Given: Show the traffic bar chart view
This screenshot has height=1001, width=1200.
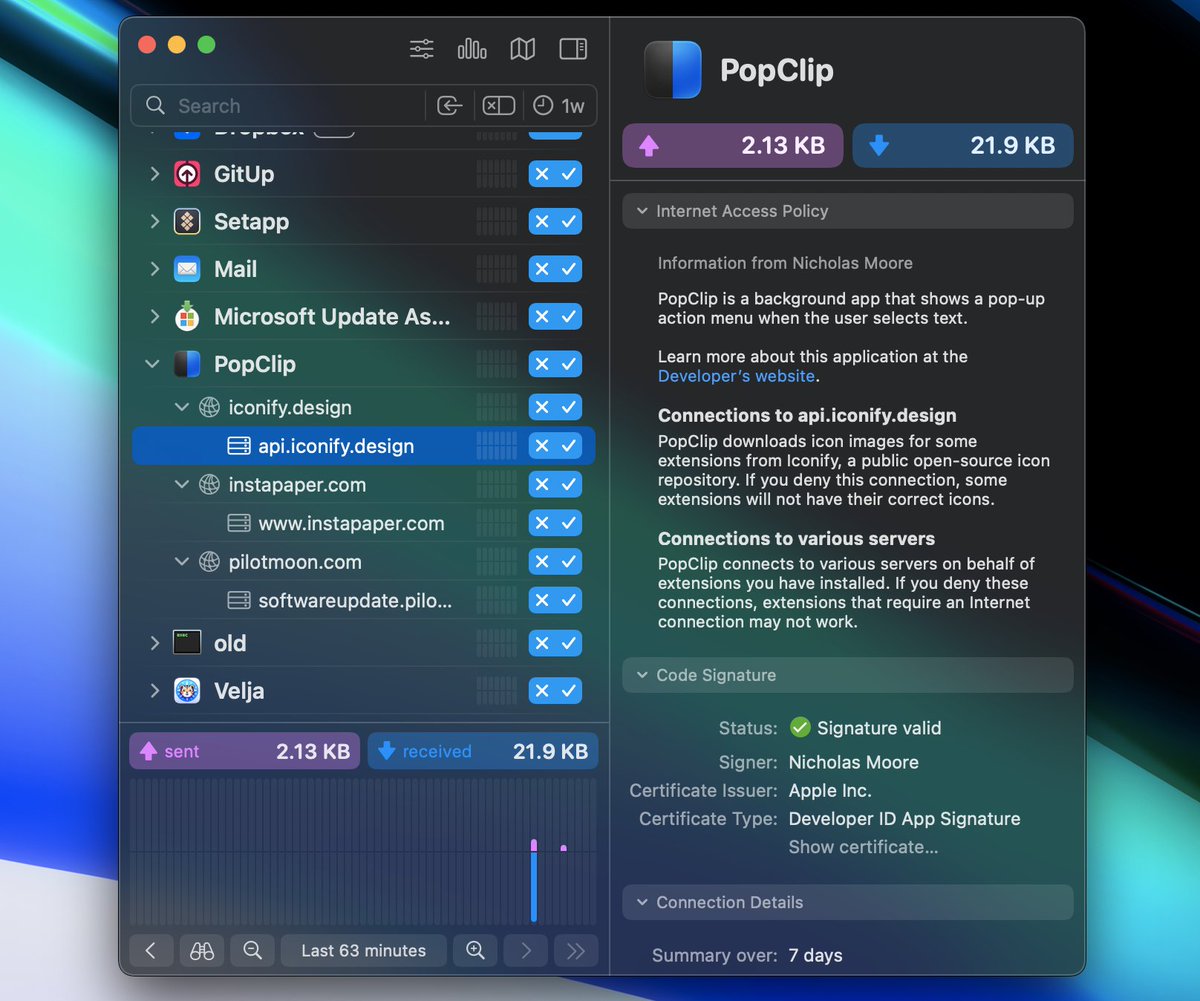Looking at the screenshot, I should [472, 48].
